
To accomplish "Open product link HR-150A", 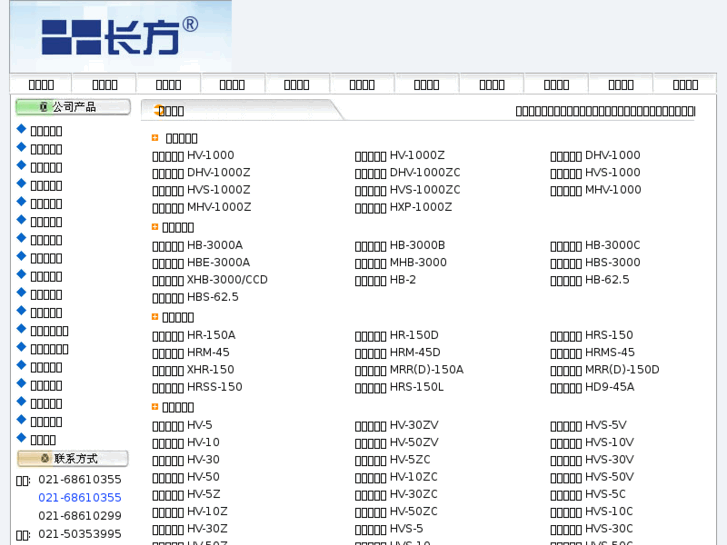I will tap(194, 335).
